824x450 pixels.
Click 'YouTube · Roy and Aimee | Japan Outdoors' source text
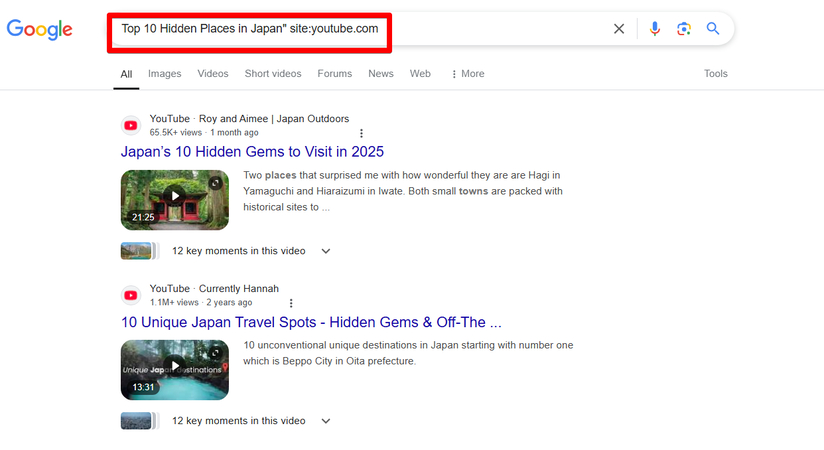[249, 119]
